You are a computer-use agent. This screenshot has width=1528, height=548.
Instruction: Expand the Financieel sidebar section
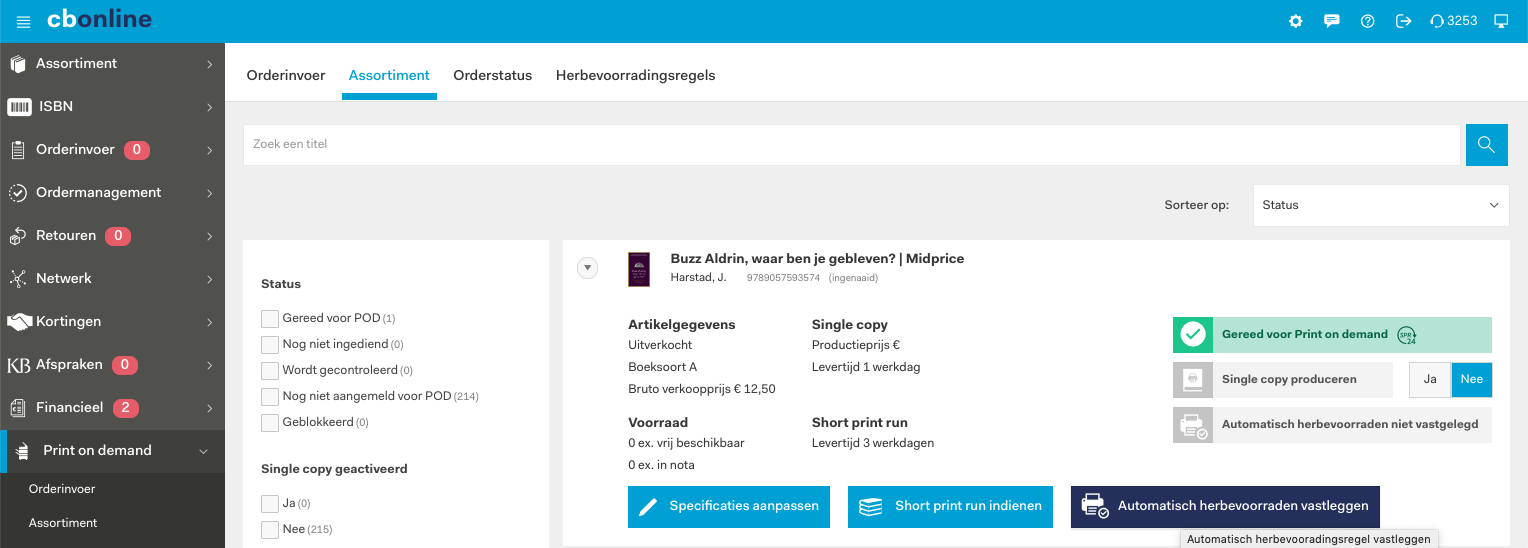pyautogui.click(x=112, y=407)
